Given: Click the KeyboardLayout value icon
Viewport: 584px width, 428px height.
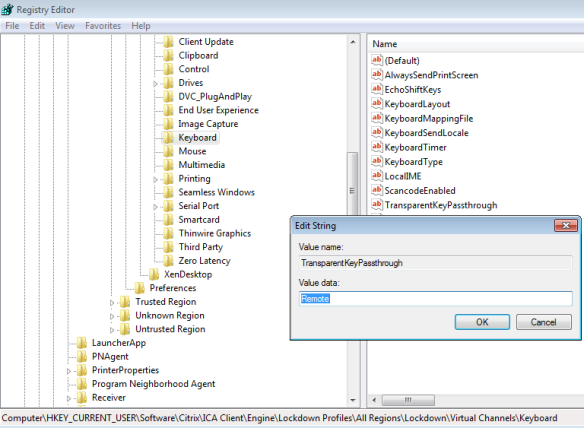Looking at the screenshot, I should click(377, 104).
